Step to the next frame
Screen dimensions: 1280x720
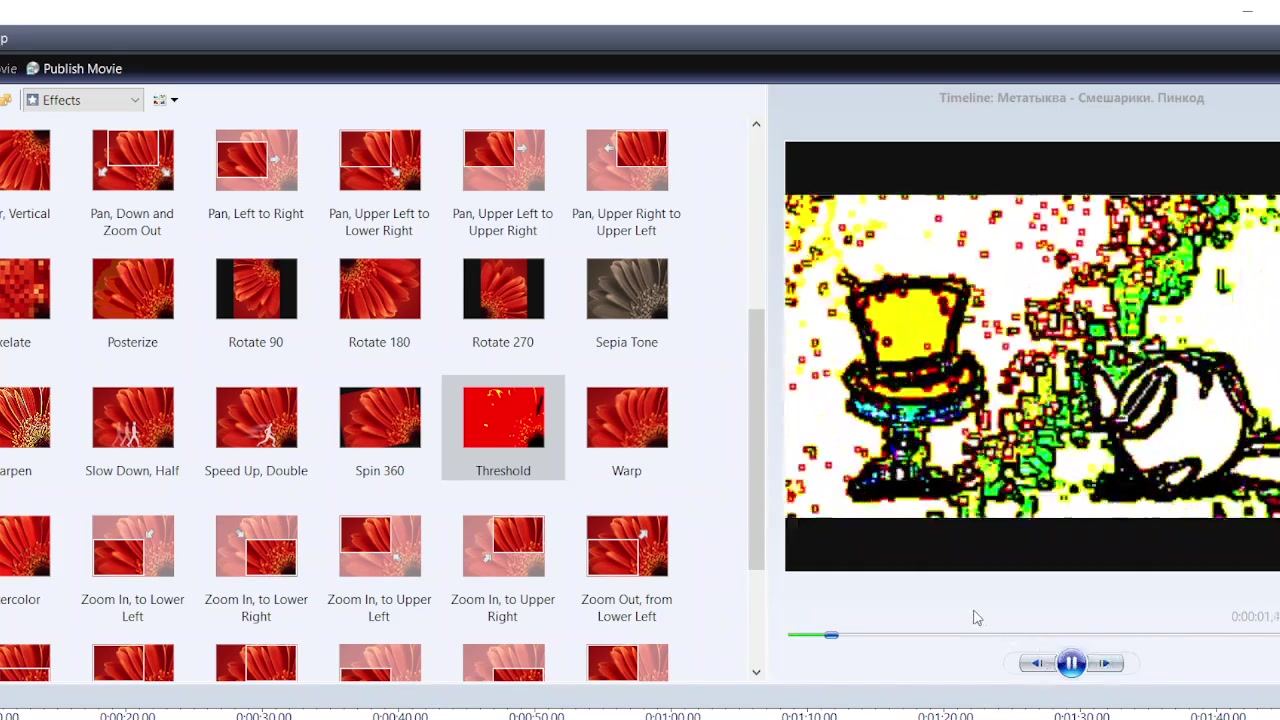(1106, 663)
